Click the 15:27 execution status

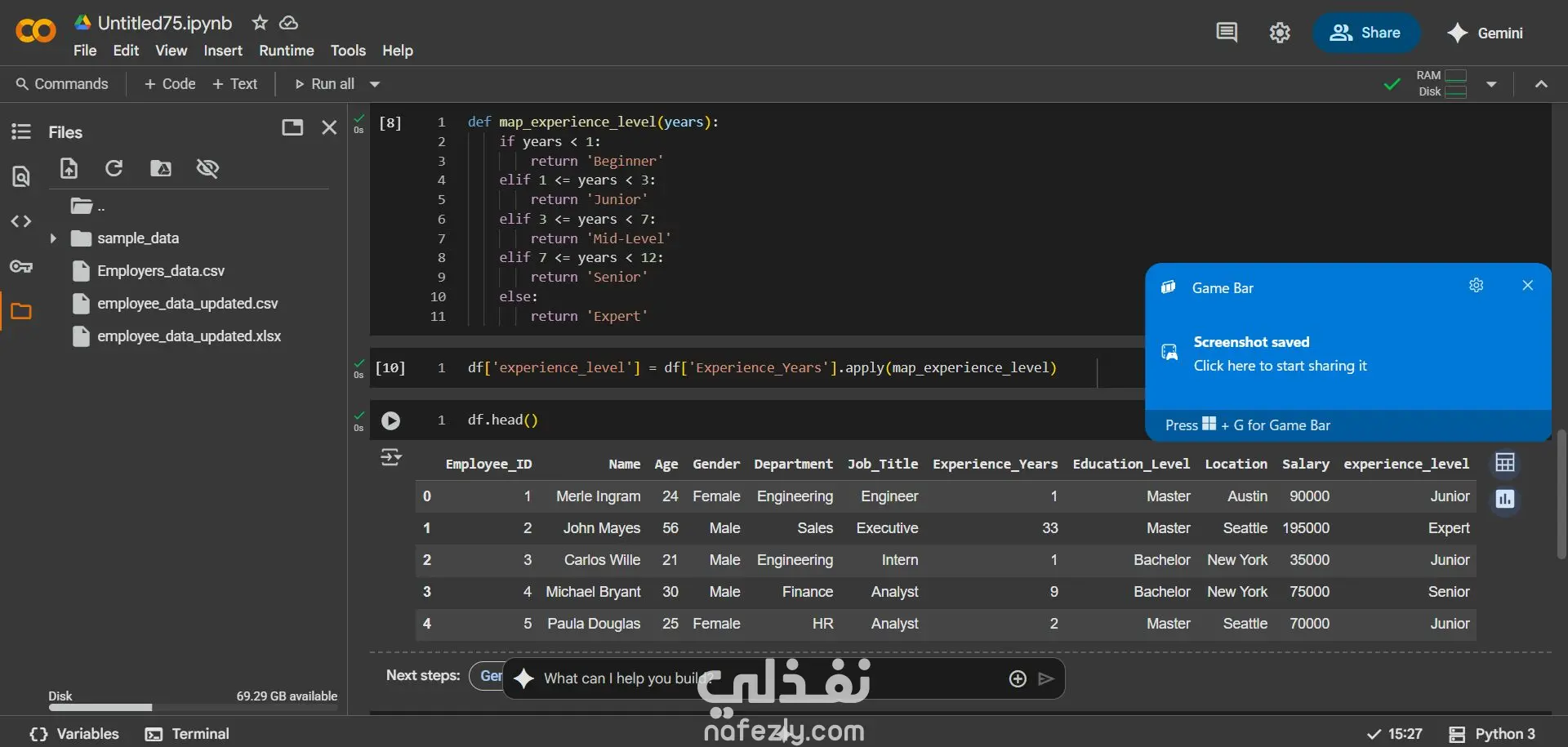click(1395, 734)
